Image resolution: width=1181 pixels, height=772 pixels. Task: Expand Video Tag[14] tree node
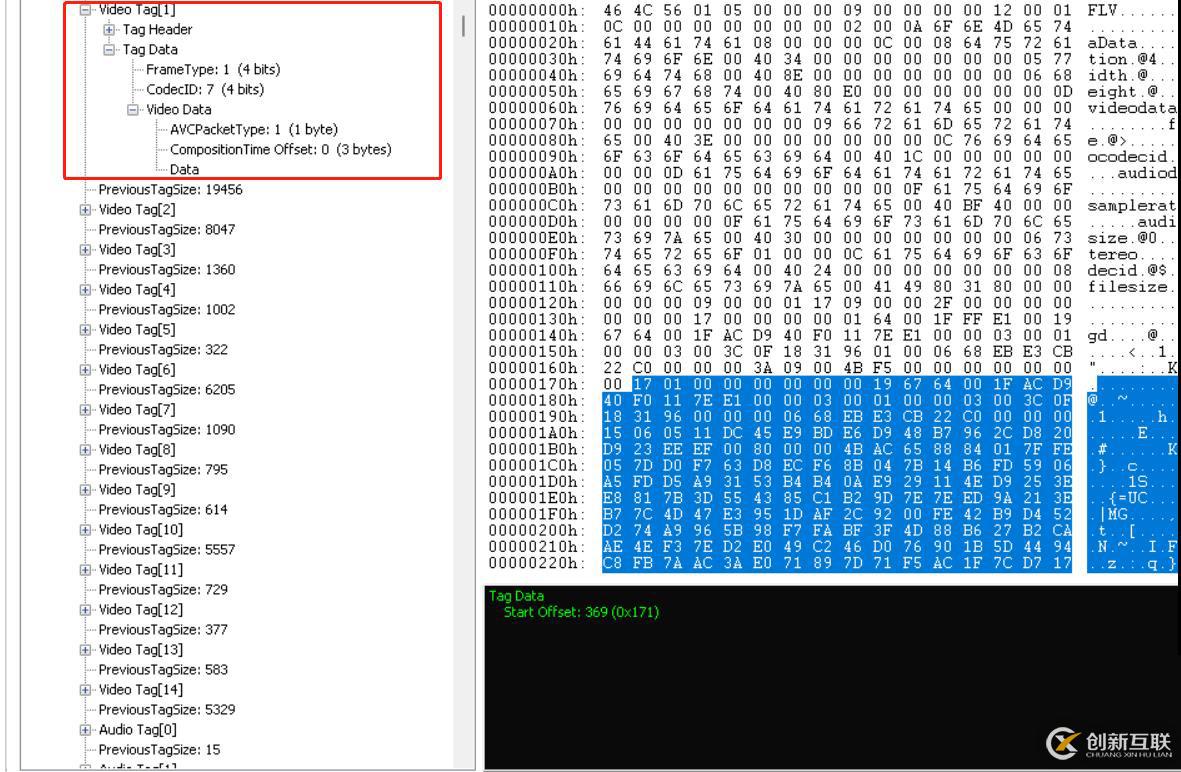click(x=86, y=689)
